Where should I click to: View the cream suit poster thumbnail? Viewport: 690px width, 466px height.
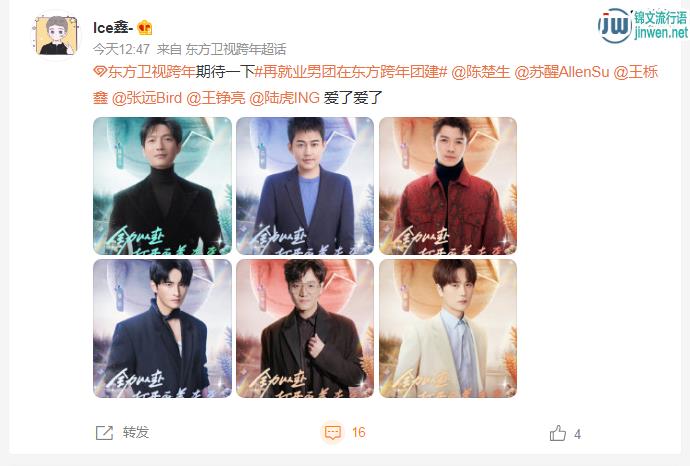pos(448,328)
